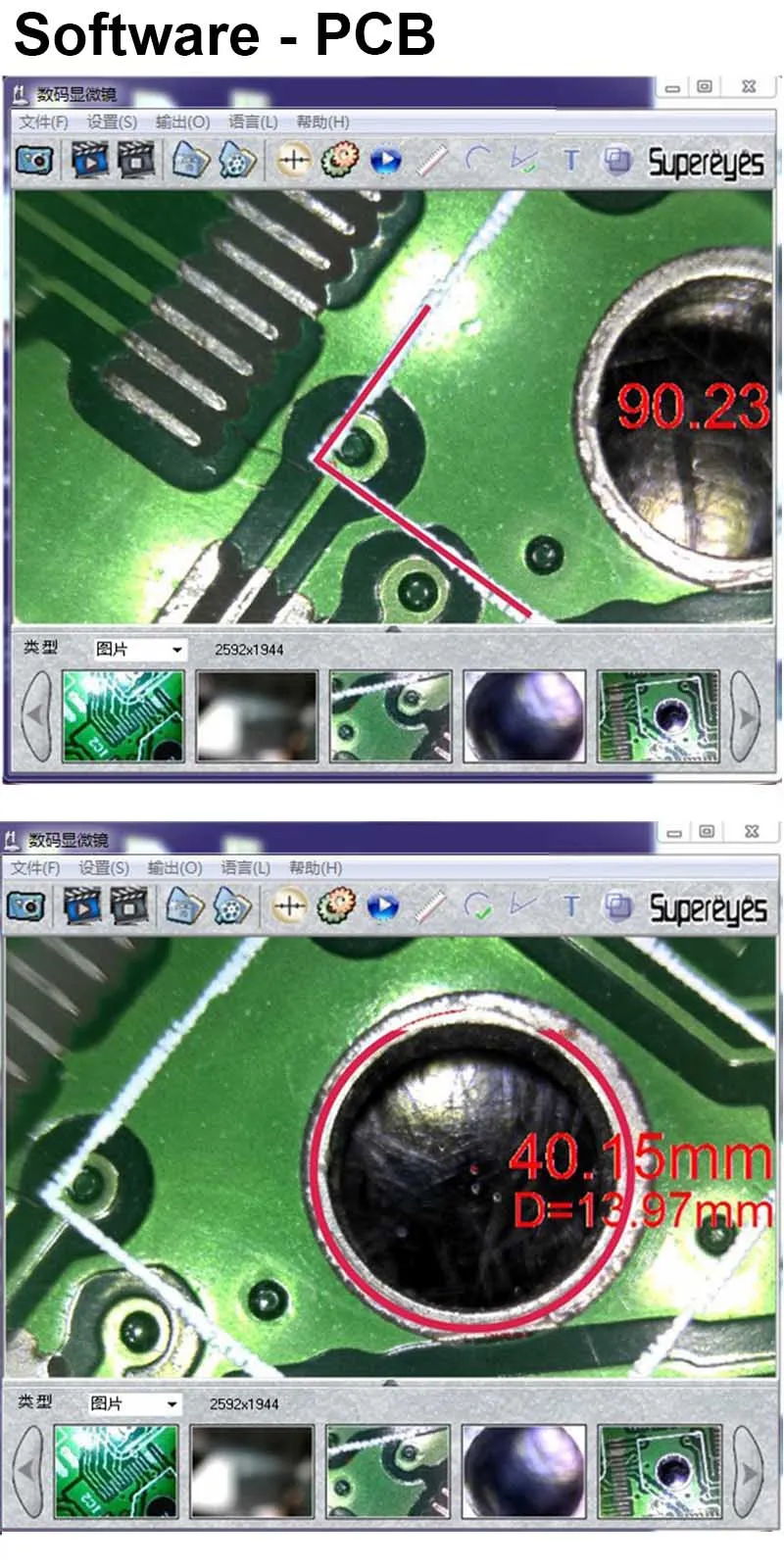Screen dimensions: 784x1568
Task: Go to previous thumbnails in the 40.15mm window
Action: coord(29,1471)
